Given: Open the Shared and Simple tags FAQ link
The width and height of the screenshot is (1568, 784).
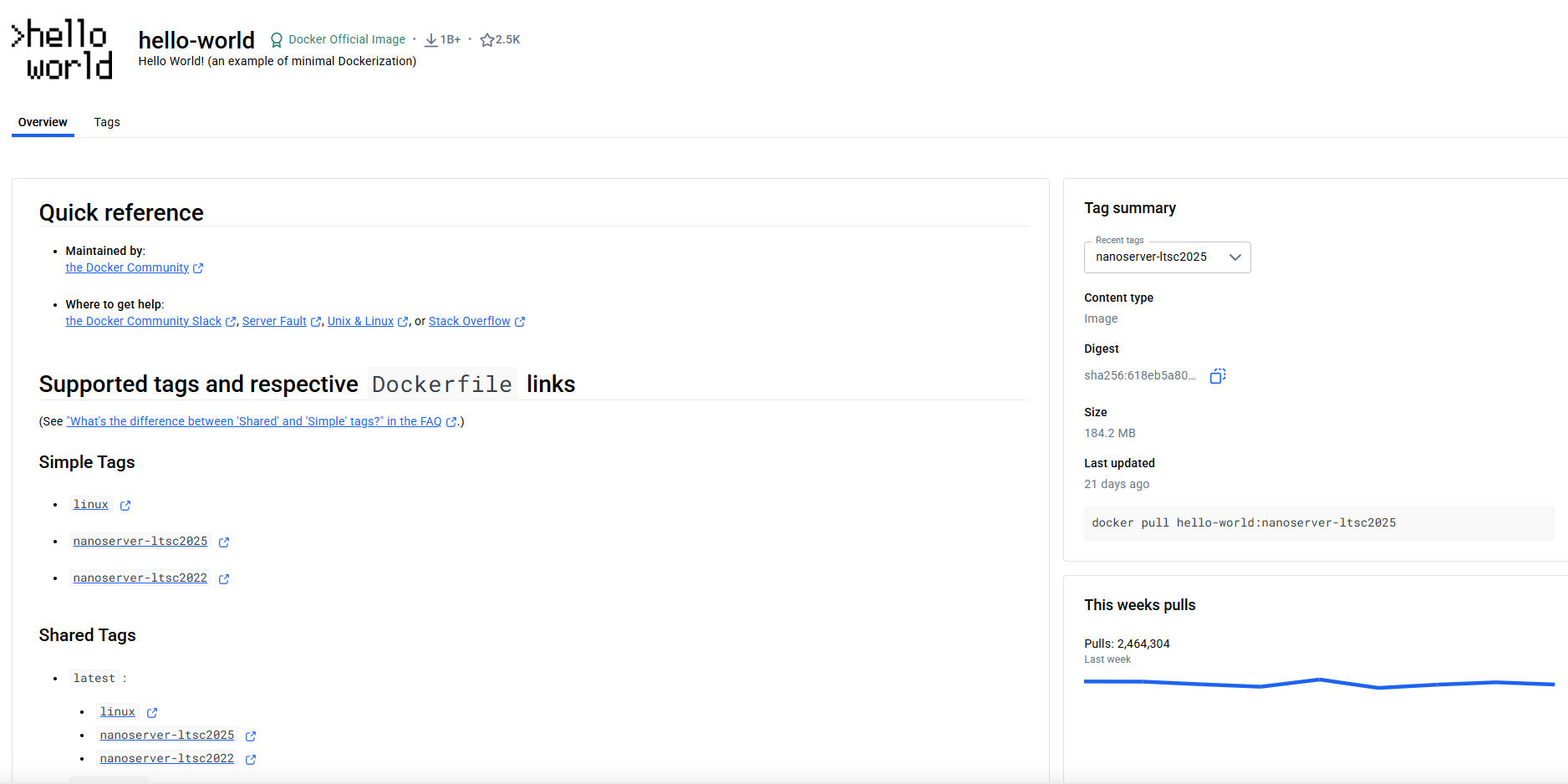Looking at the screenshot, I should (x=254, y=421).
